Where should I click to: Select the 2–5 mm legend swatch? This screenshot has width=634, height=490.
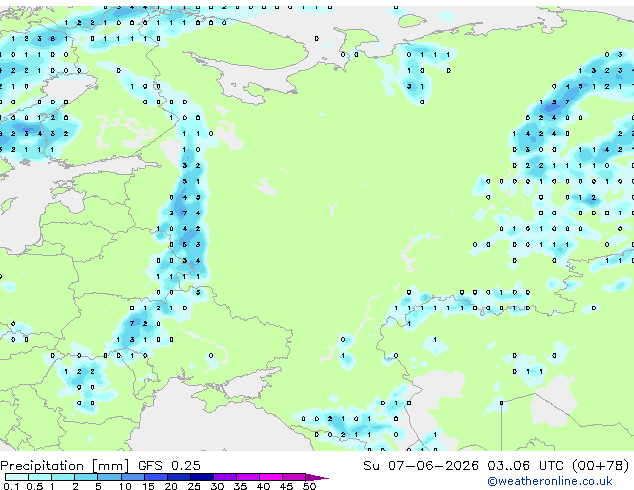(x=86, y=477)
